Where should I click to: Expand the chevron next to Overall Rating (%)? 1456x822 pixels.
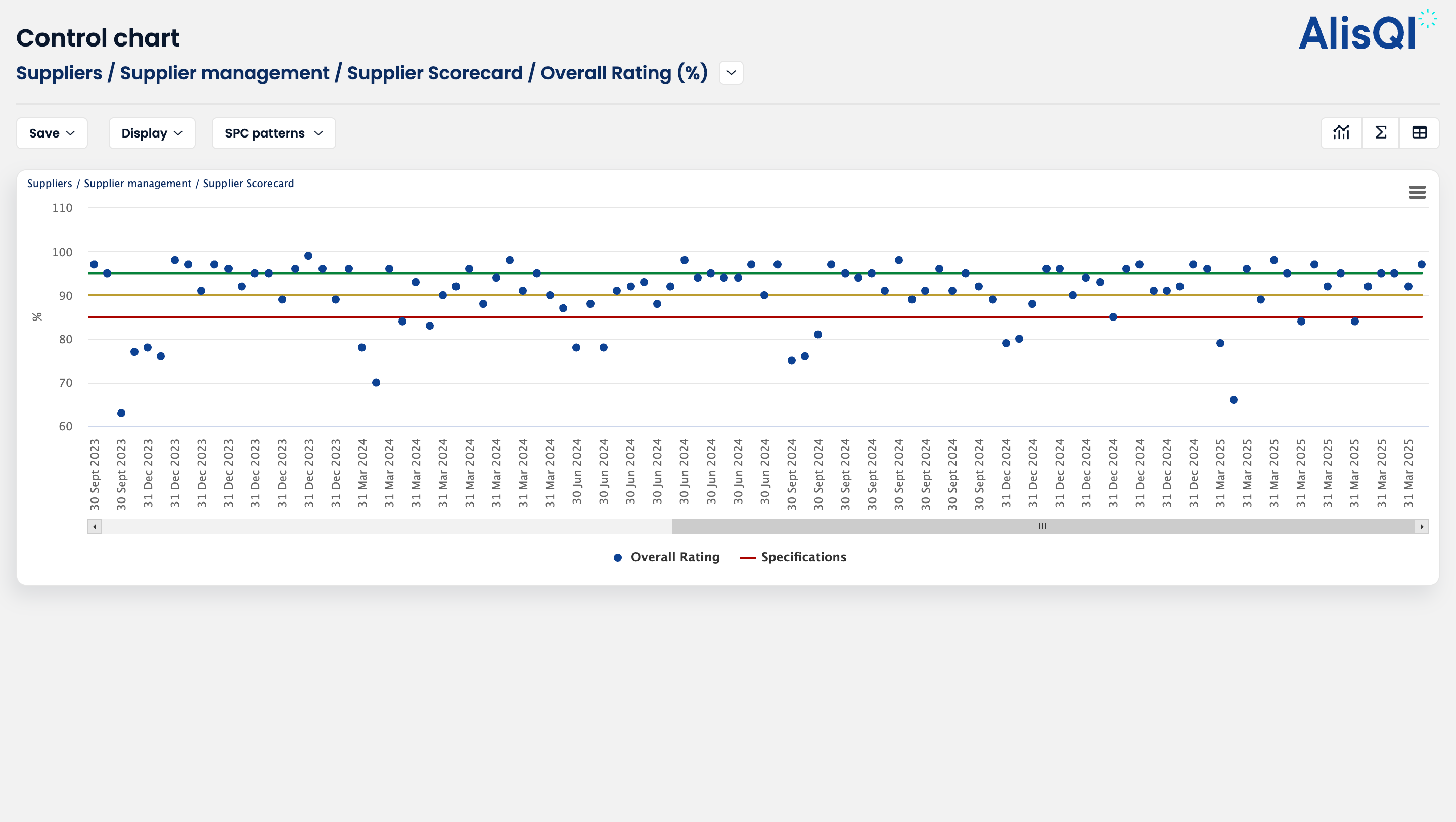coord(731,73)
